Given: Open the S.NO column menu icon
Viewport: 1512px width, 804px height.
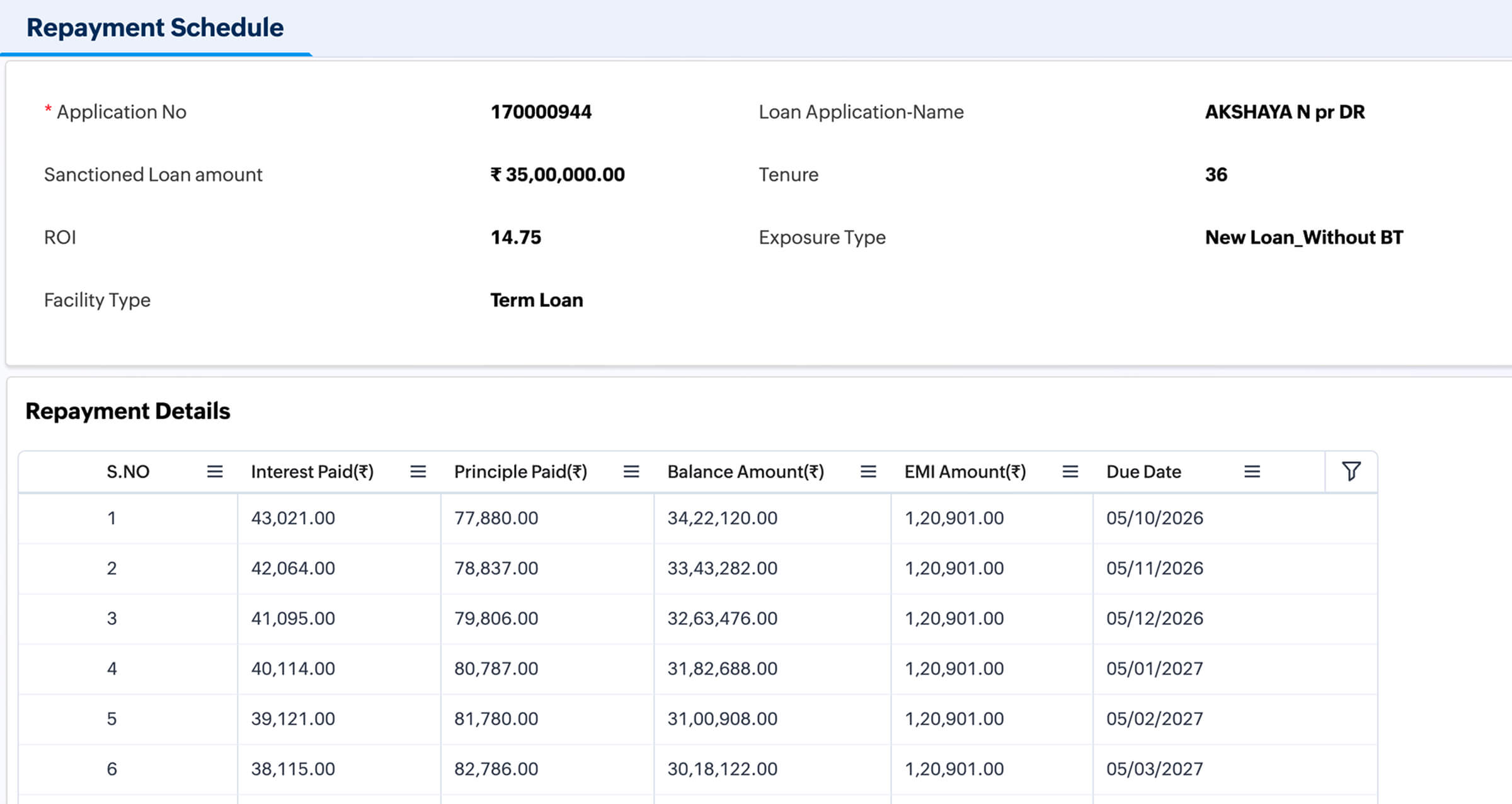Looking at the screenshot, I should [x=215, y=471].
